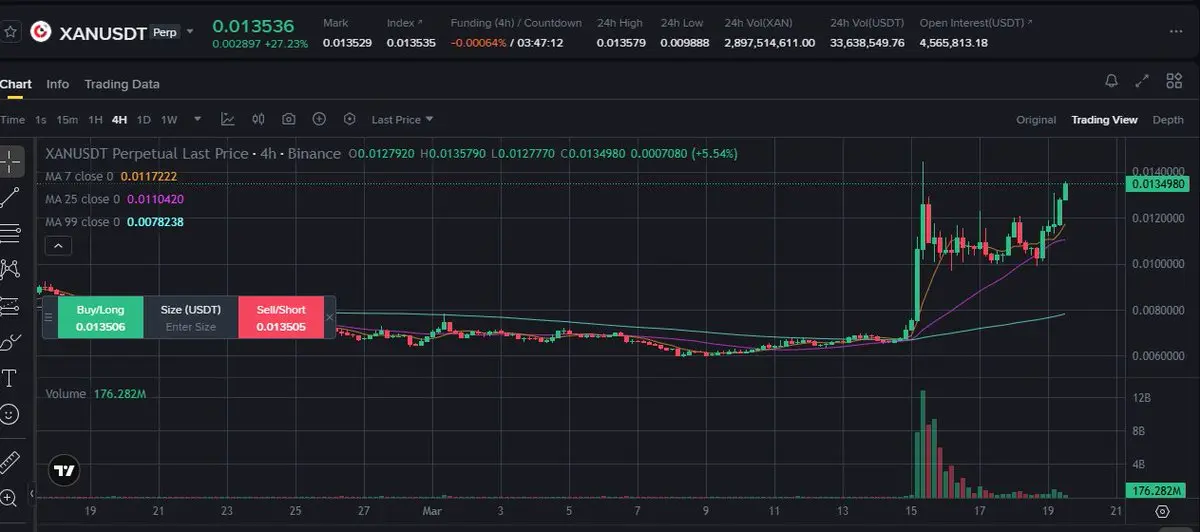This screenshot has height=532, width=1200.
Task: Open price alert bell icon
Action: (x=1111, y=81)
